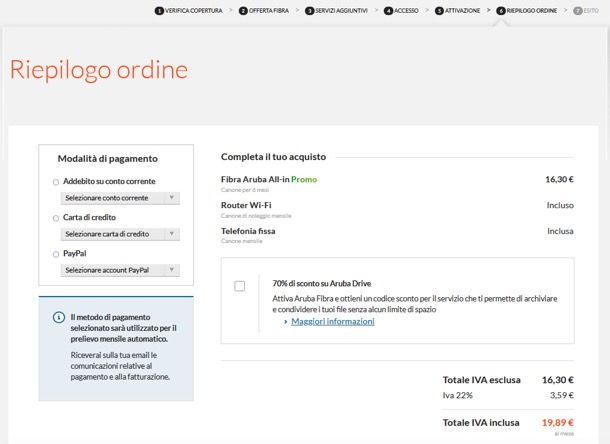610x444 pixels.
Task: Open Selezionare conto corrente dropdown
Action: (120, 198)
